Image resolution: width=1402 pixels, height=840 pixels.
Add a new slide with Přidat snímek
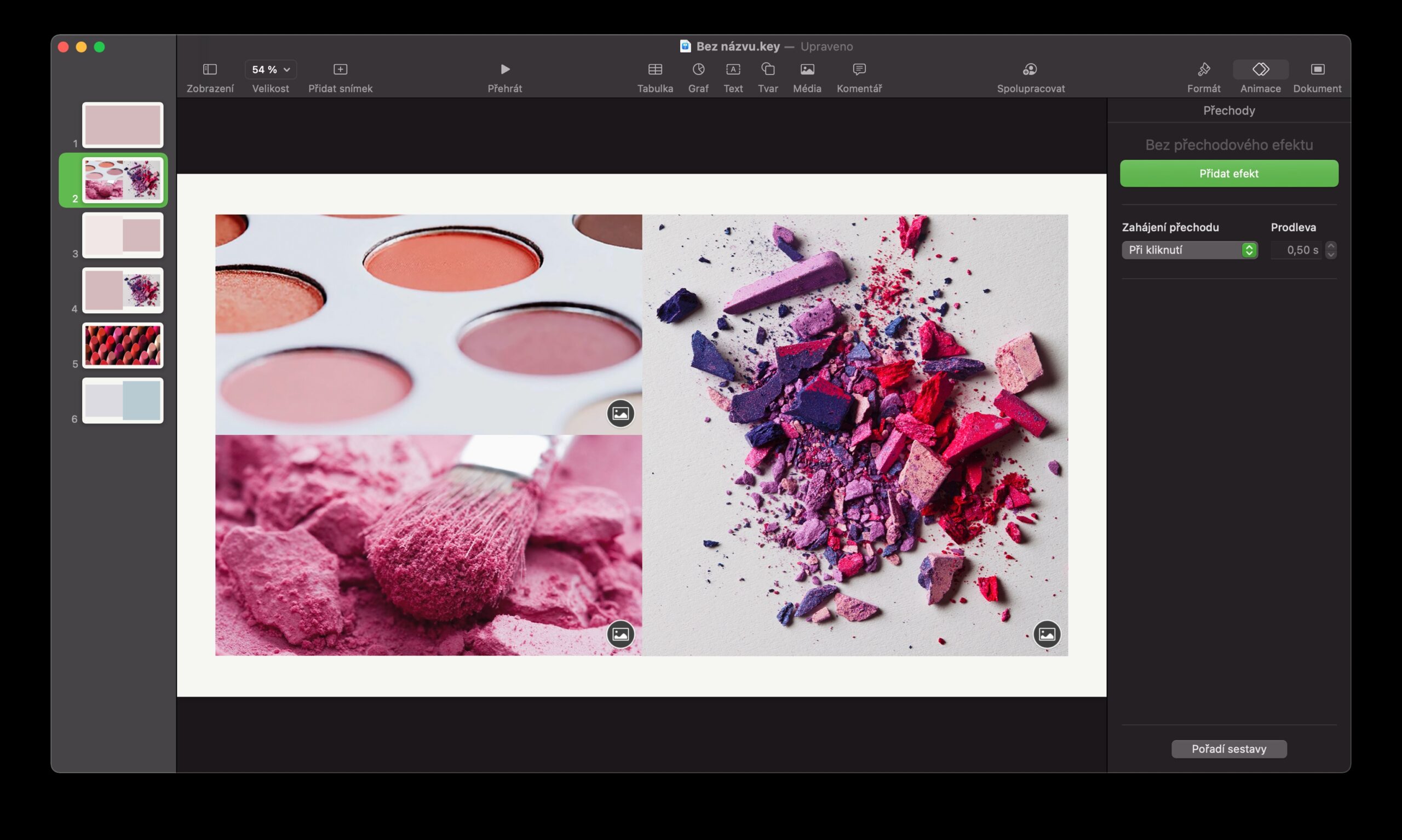point(340,70)
